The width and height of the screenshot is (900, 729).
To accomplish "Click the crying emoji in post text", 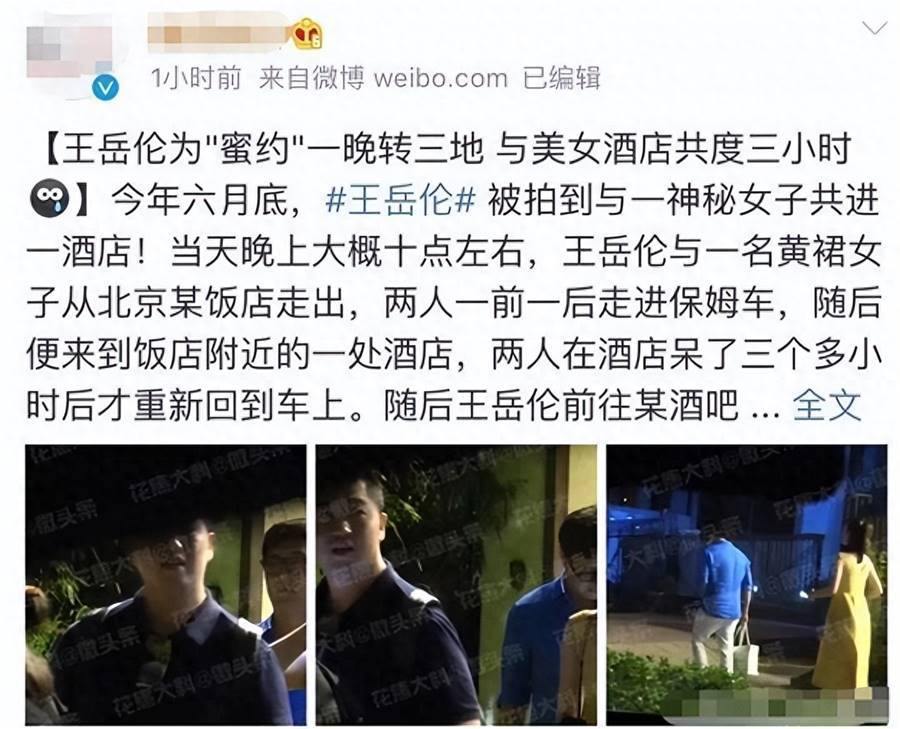I will click(x=49, y=199).
